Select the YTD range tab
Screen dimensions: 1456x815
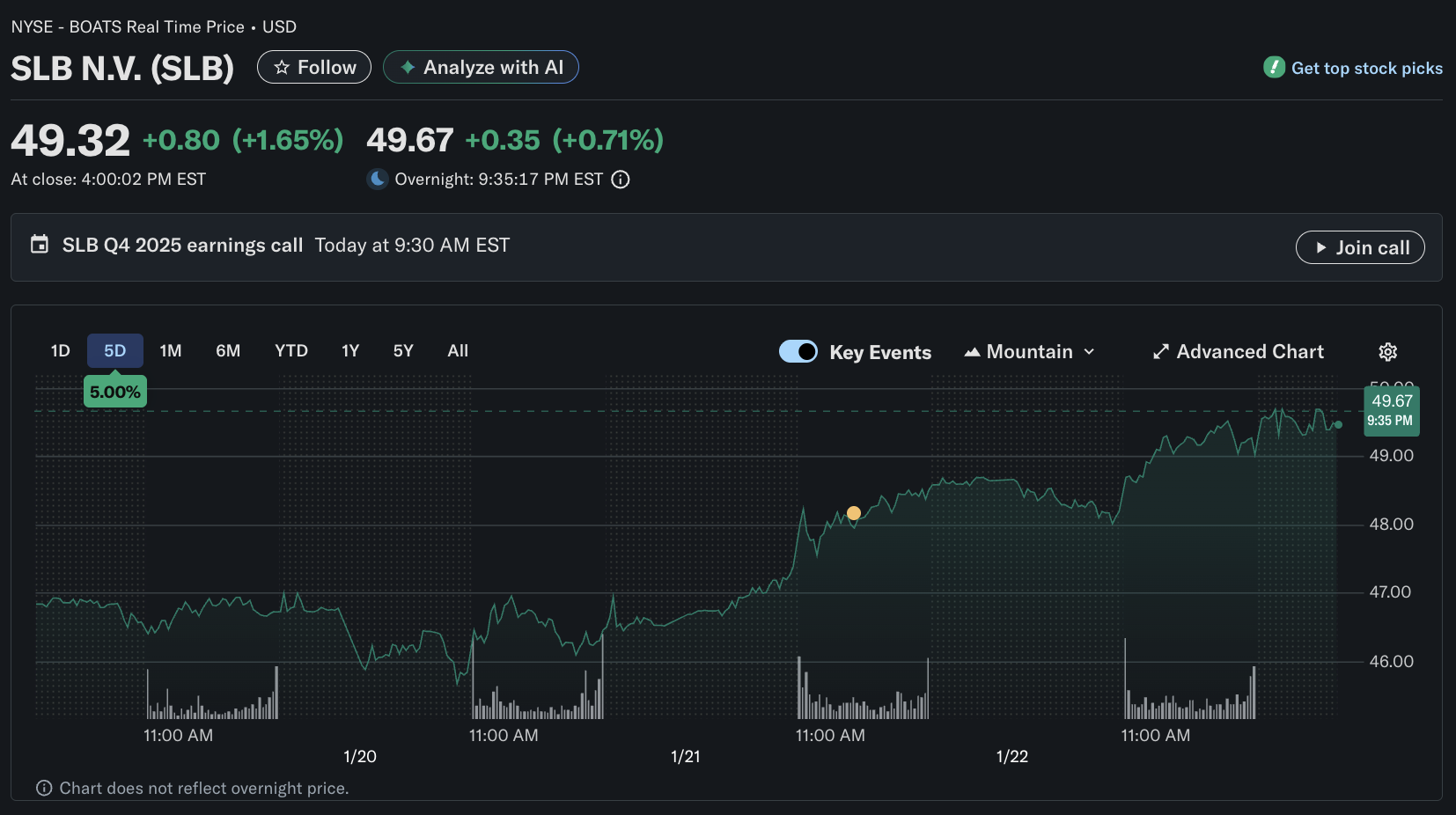pos(290,351)
